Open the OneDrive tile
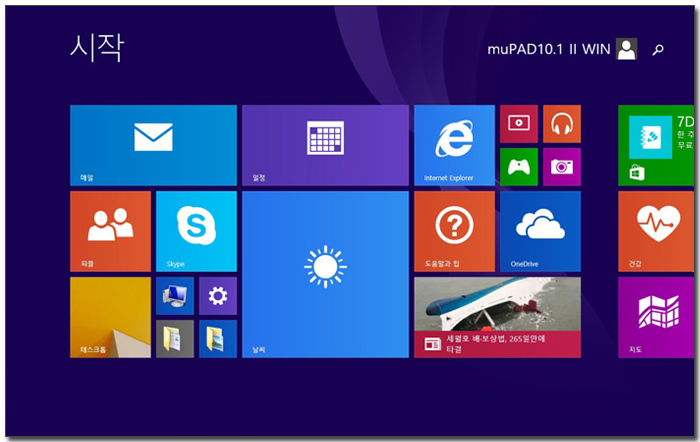This screenshot has width=700, height=442. pos(540,231)
